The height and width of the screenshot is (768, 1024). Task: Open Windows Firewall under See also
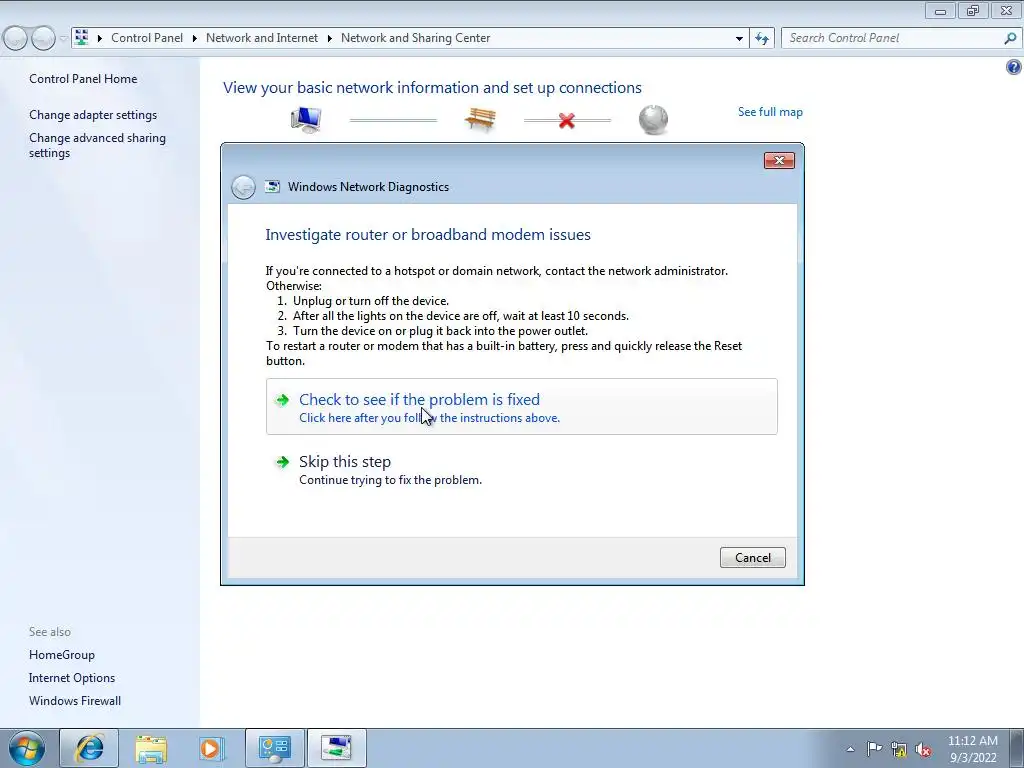click(x=74, y=701)
